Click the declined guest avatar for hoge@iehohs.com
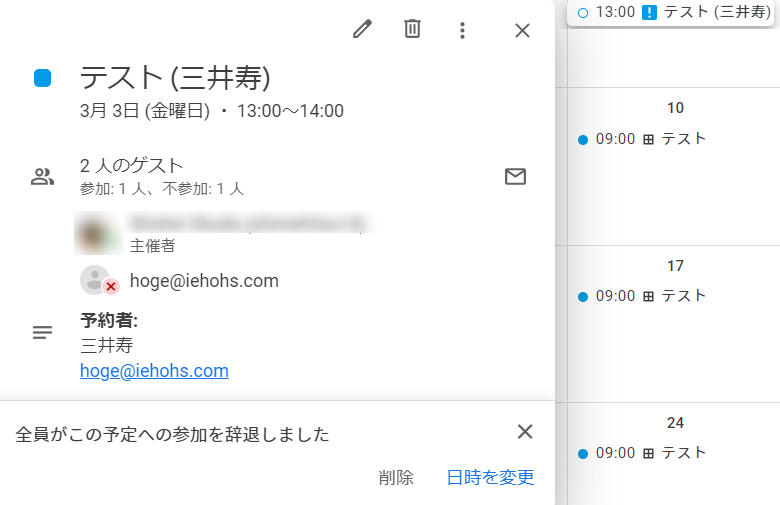The image size is (780, 505). tap(96, 280)
